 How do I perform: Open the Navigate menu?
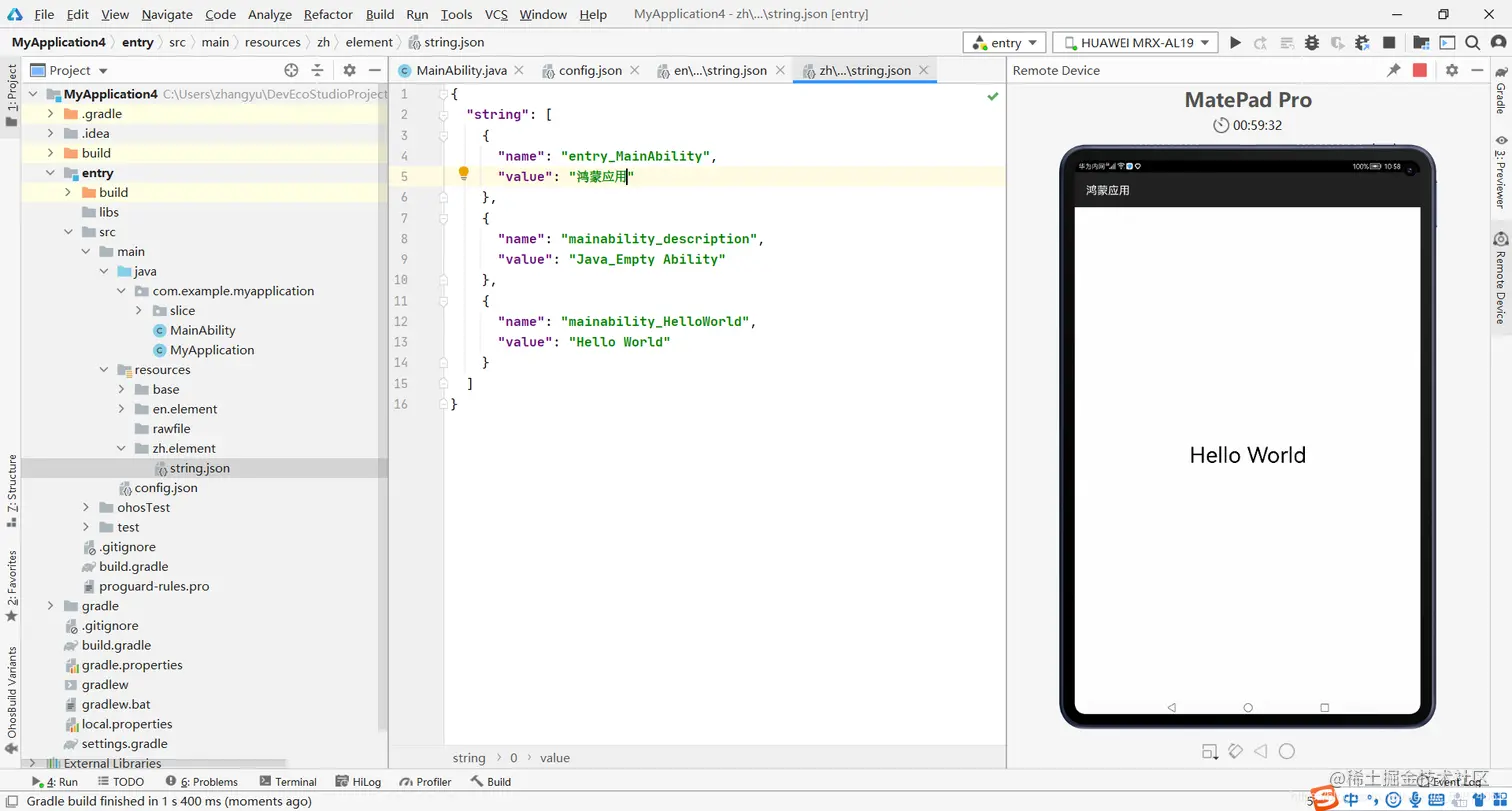click(167, 14)
